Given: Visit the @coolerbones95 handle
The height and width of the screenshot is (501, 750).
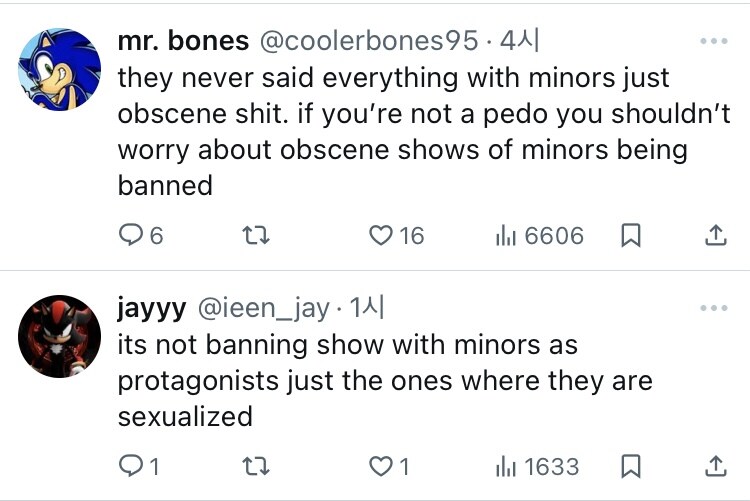Looking at the screenshot, I should (369, 42).
